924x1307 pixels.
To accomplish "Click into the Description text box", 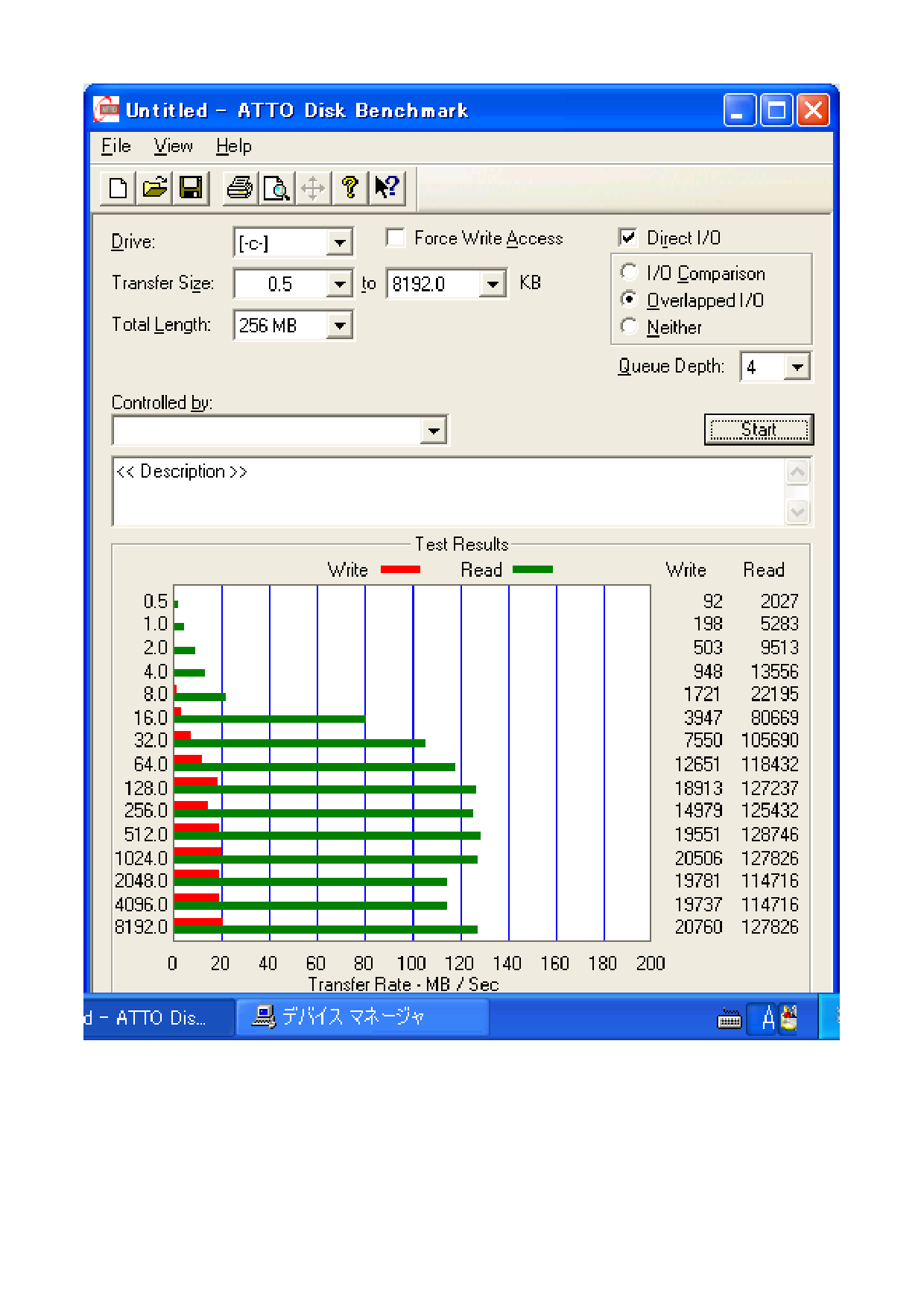I will click(x=449, y=492).
